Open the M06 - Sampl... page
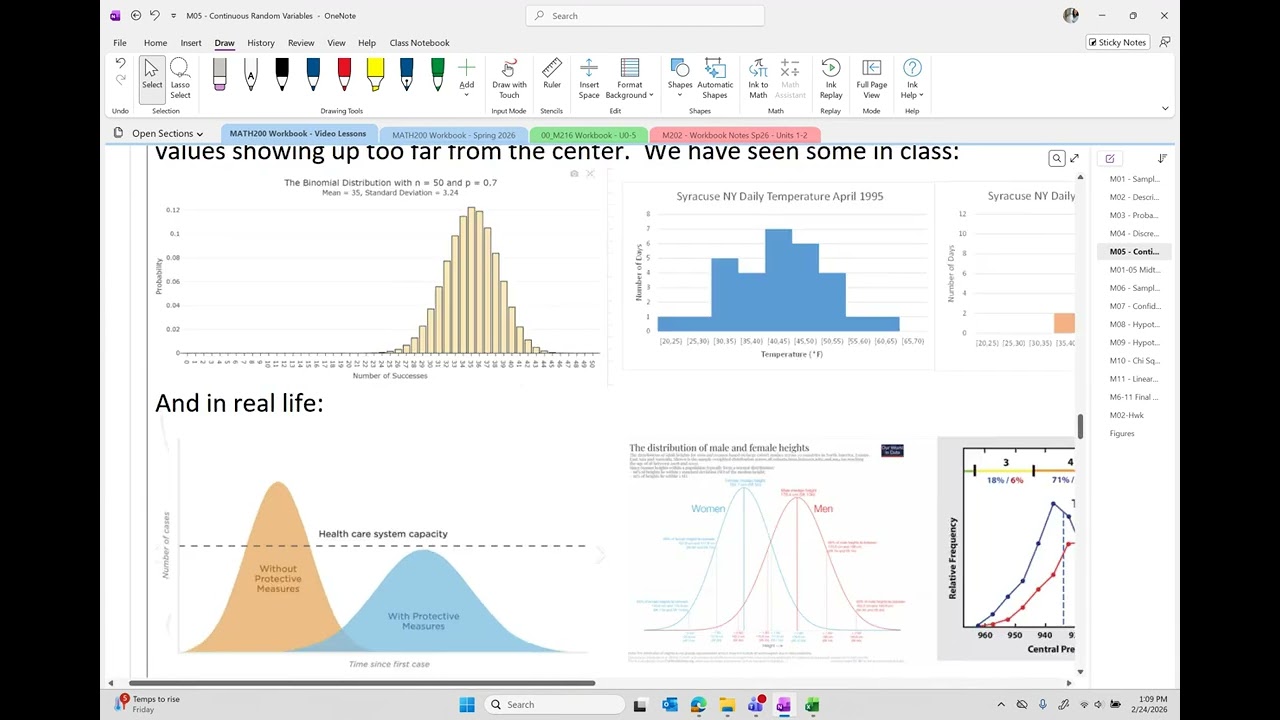 1134,288
